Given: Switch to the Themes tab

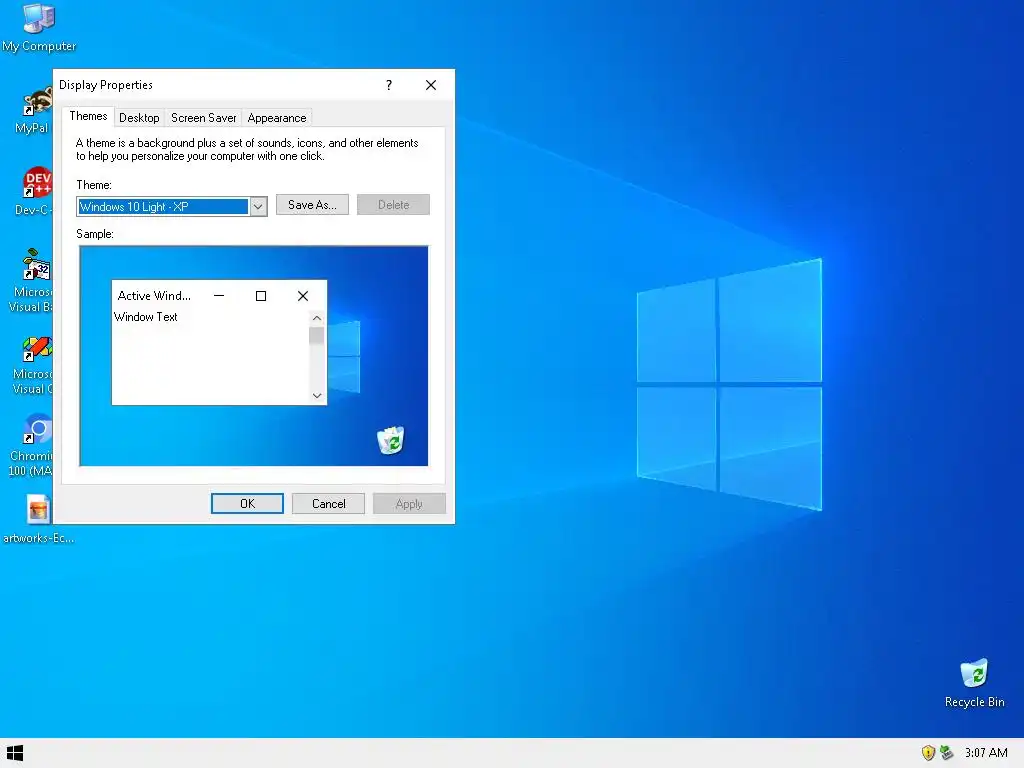Looking at the screenshot, I should point(88,116).
